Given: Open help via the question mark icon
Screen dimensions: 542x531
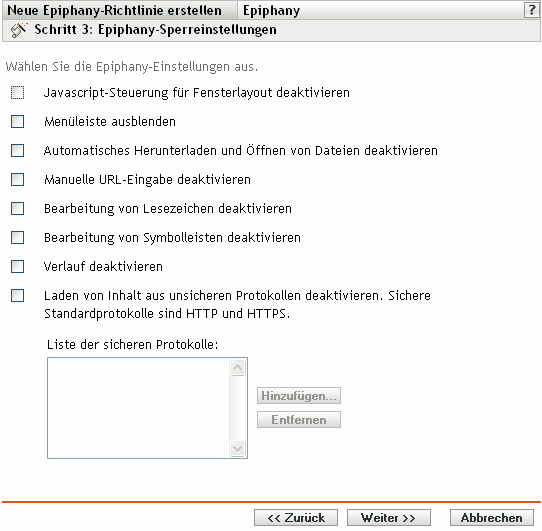Looking at the screenshot, I should pos(531,10).
